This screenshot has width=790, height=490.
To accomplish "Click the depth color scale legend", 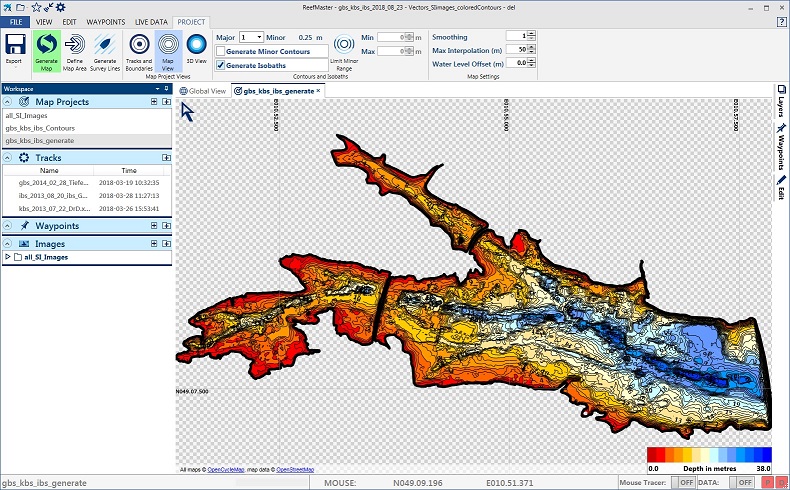I will [x=709, y=454].
